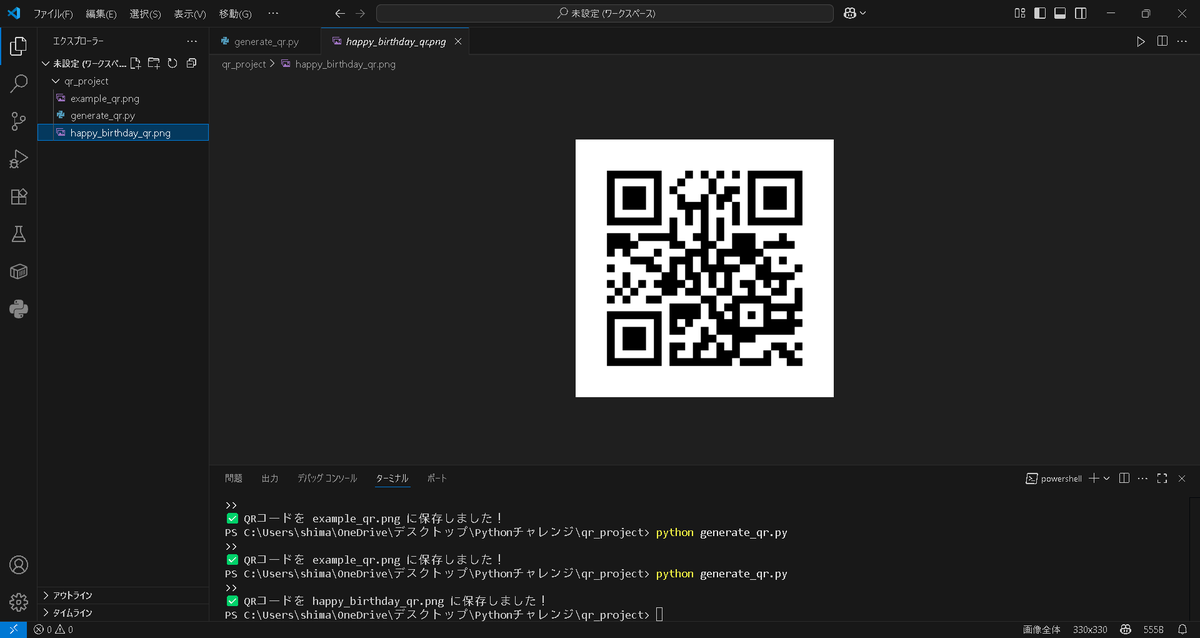Customize layout via title bar icon
This screenshot has width=1200, height=638.
1019,14
